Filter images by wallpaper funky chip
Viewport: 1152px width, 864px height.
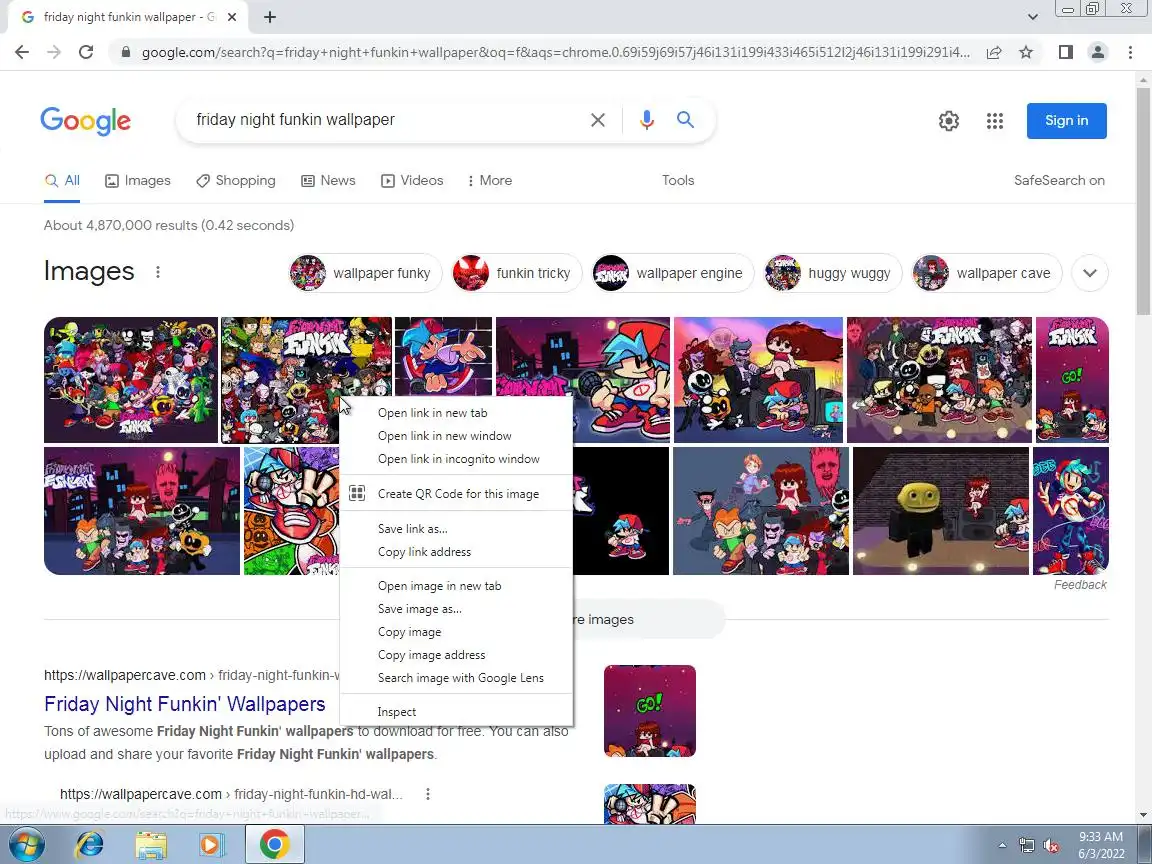[x=366, y=273]
